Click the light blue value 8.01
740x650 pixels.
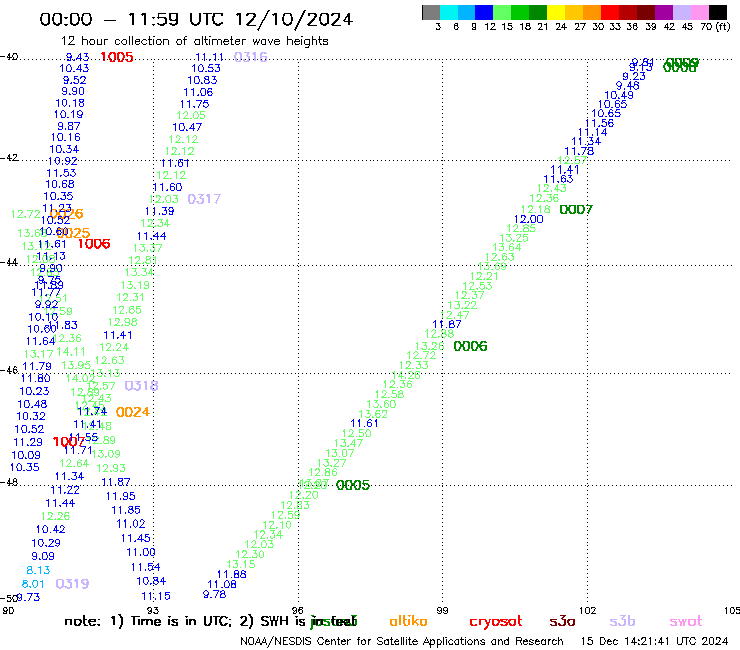pos(33,584)
